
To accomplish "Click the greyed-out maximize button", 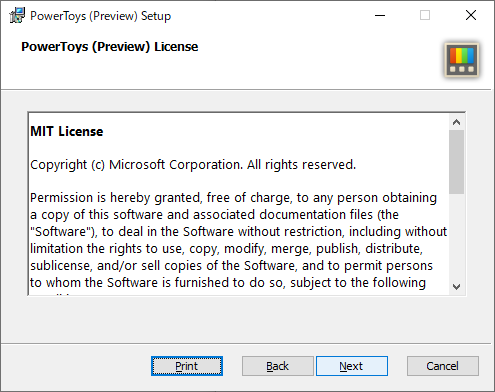I will [425, 15].
